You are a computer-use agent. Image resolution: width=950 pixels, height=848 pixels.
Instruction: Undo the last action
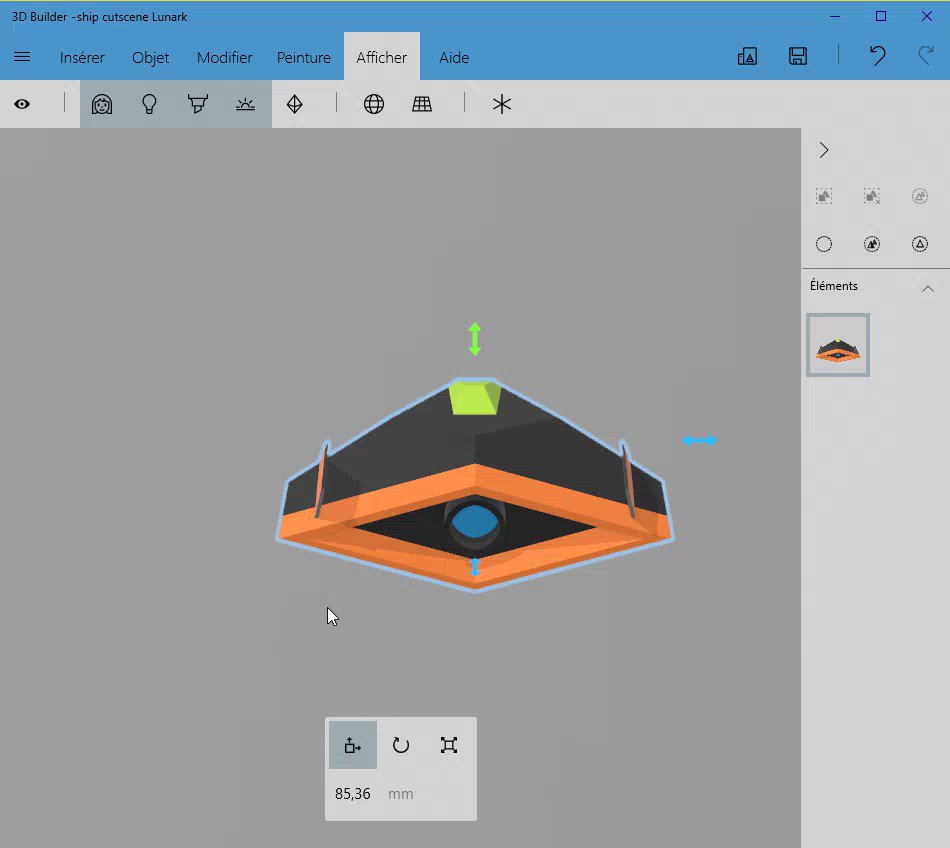(x=877, y=56)
